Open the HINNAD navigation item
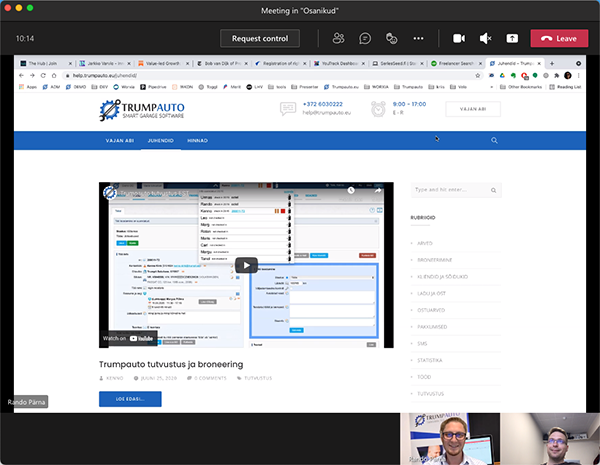 tap(197, 140)
